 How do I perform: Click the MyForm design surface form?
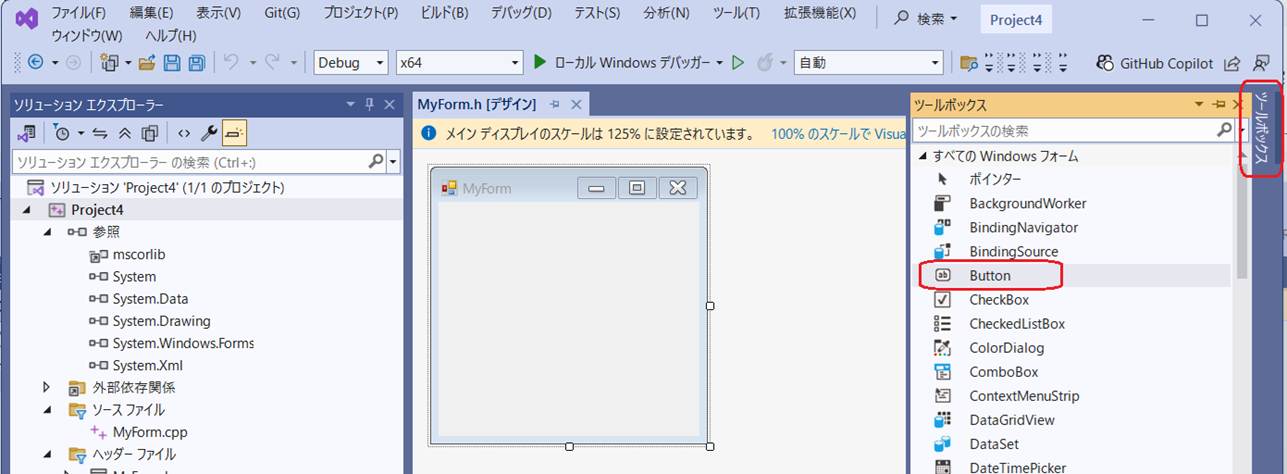coord(569,305)
